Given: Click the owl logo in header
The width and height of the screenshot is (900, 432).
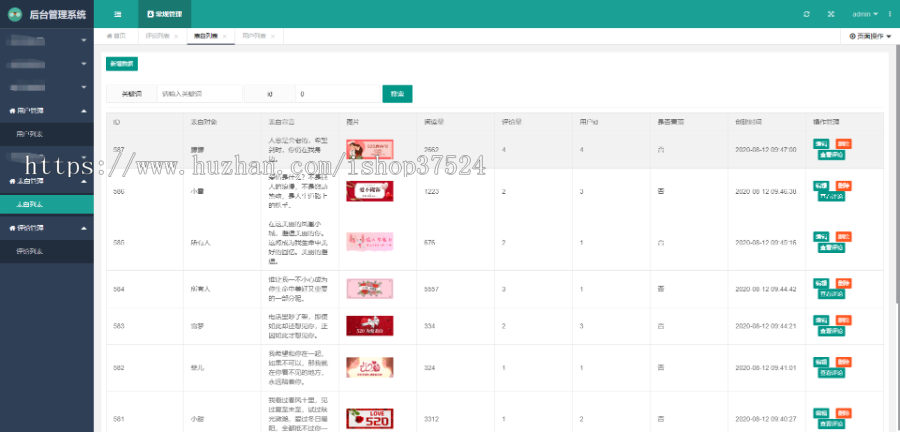Looking at the screenshot, I should (x=13, y=14).
